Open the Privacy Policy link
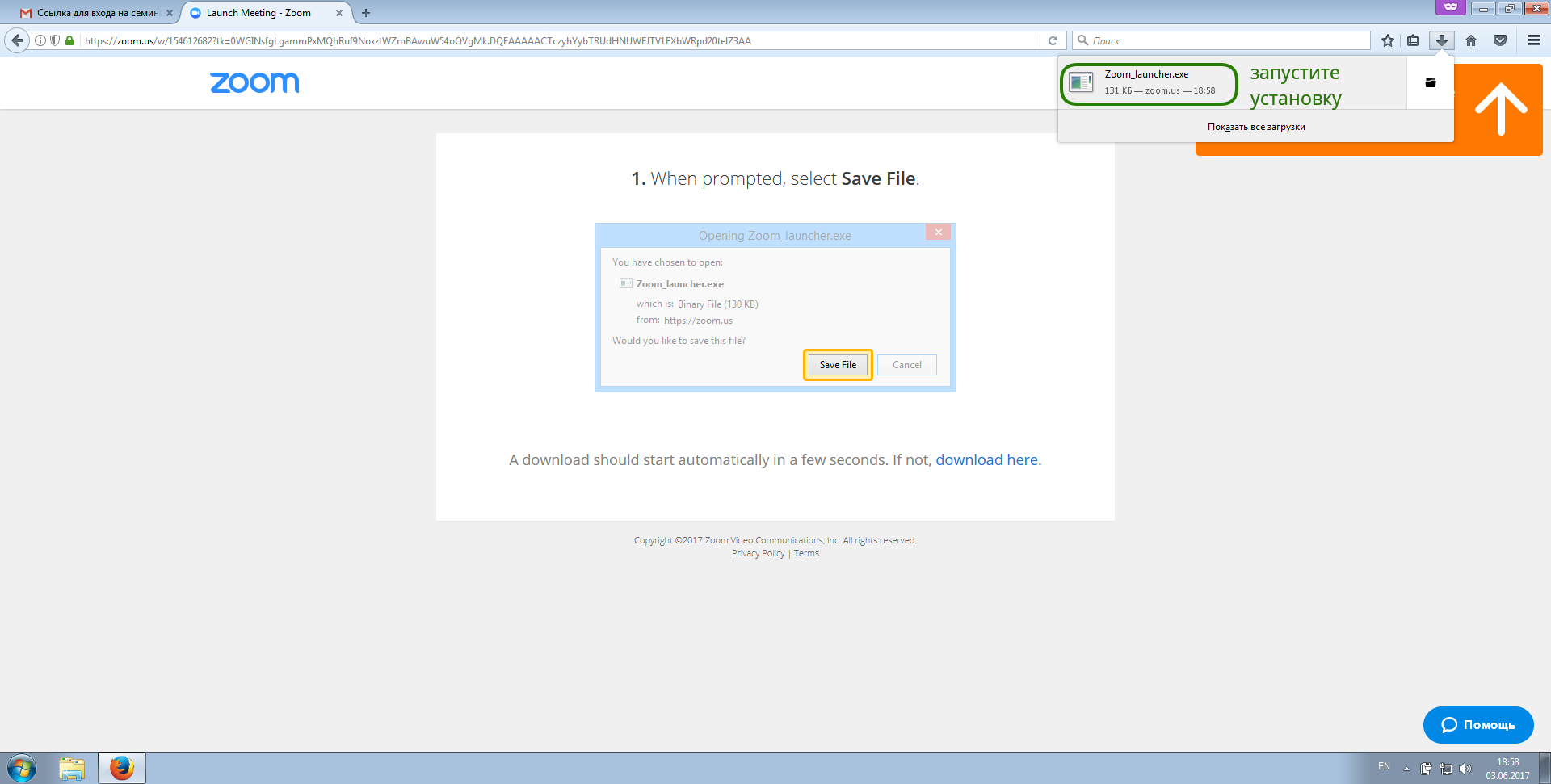 click(x=758, y=553)
